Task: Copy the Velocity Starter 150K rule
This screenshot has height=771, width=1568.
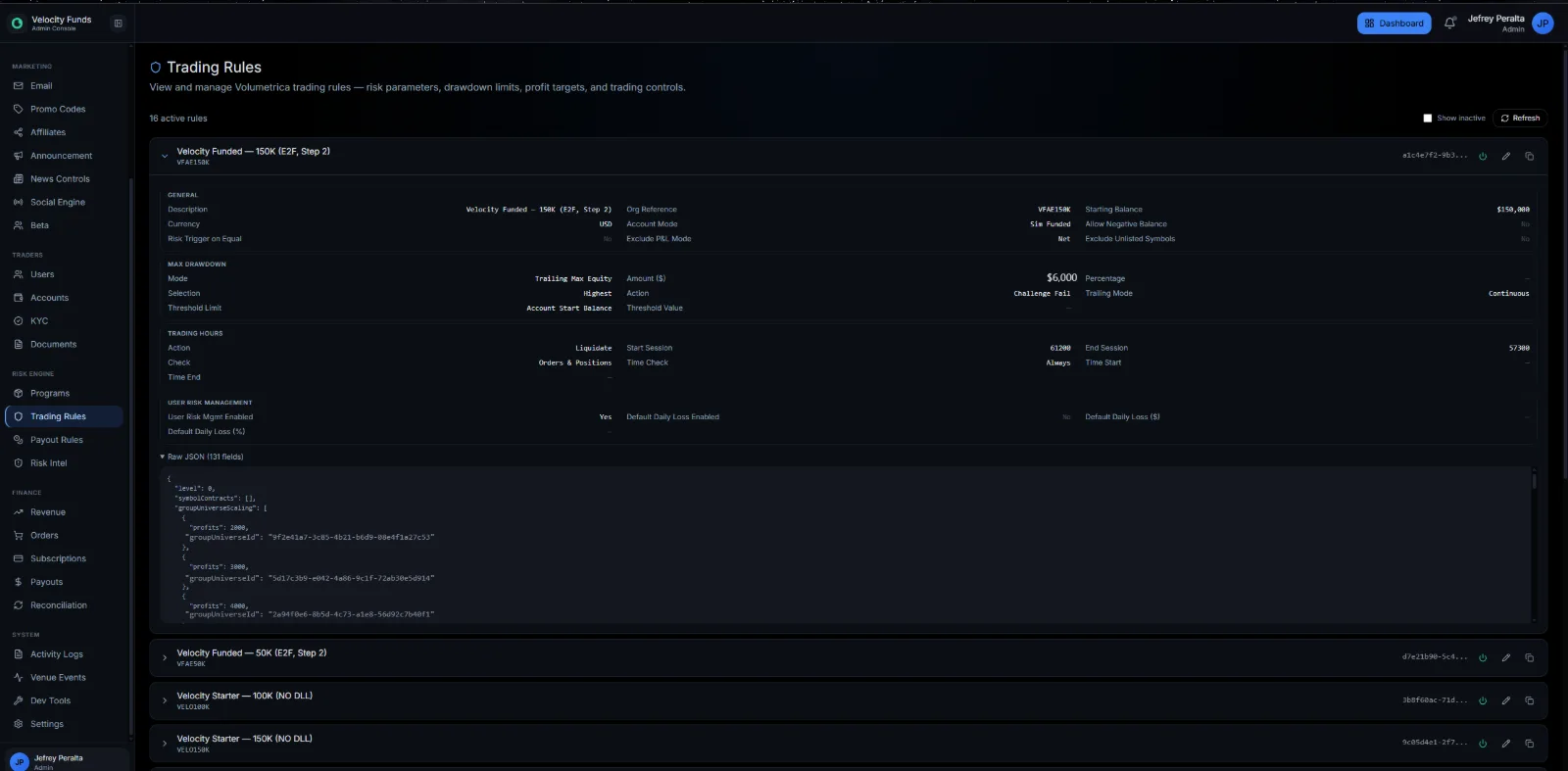Action: pos(1529,744)
